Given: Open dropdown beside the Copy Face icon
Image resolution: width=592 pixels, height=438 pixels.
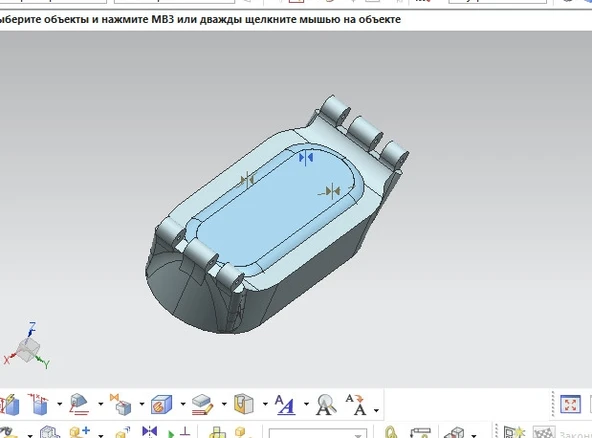Looking at the screenshot, I should [142, 404].
